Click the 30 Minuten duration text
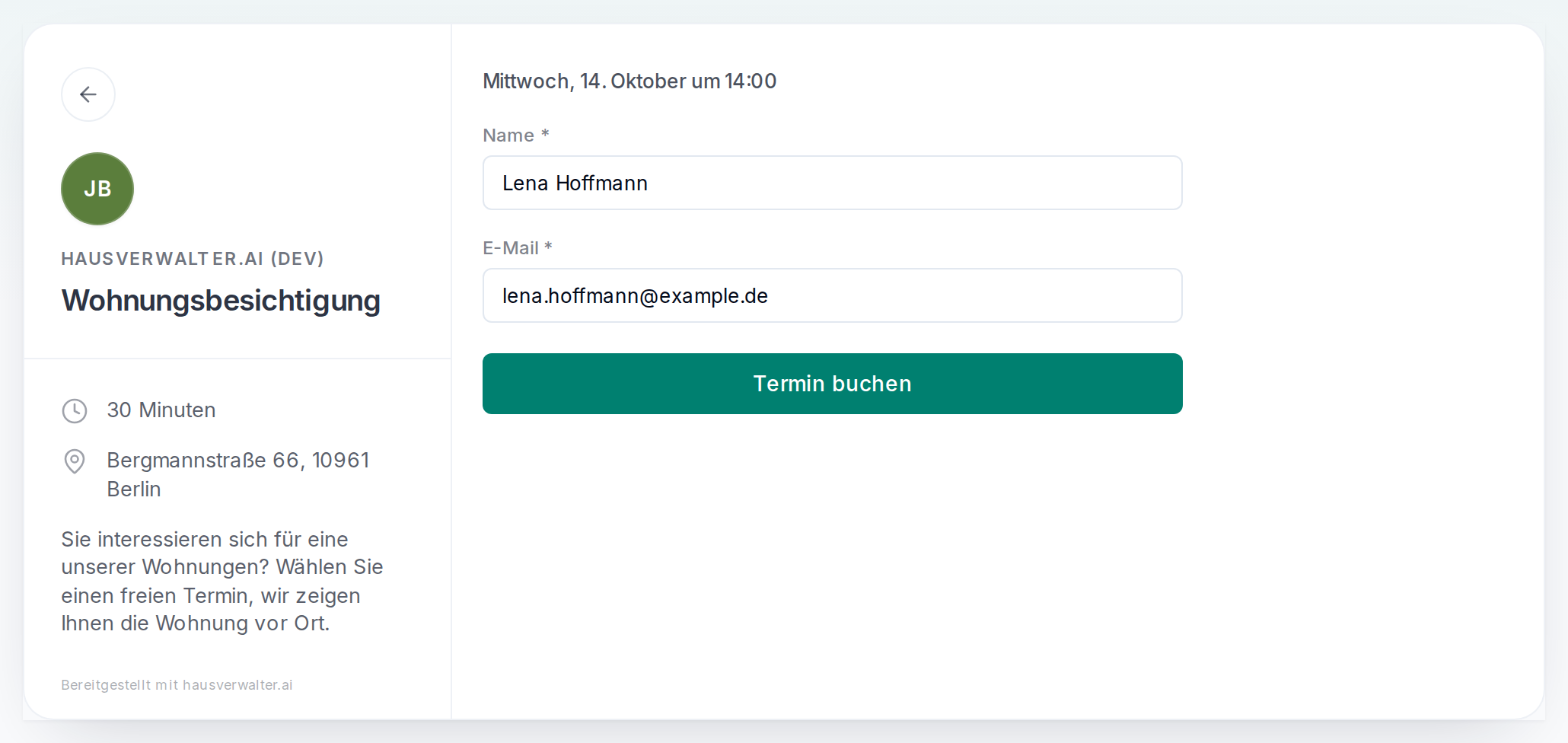Viewport: 1568px width, 743px height. click(161, 410)
